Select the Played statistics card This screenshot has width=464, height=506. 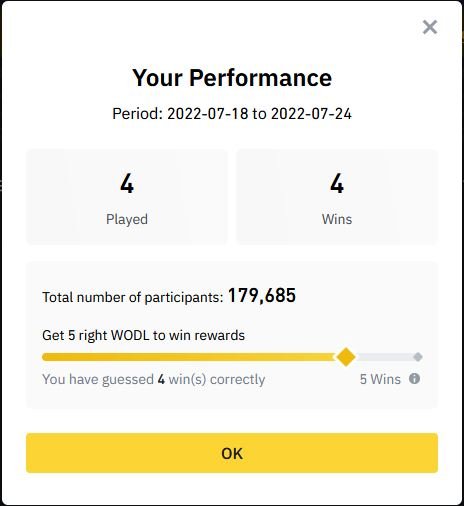click(x=127, y=197)
